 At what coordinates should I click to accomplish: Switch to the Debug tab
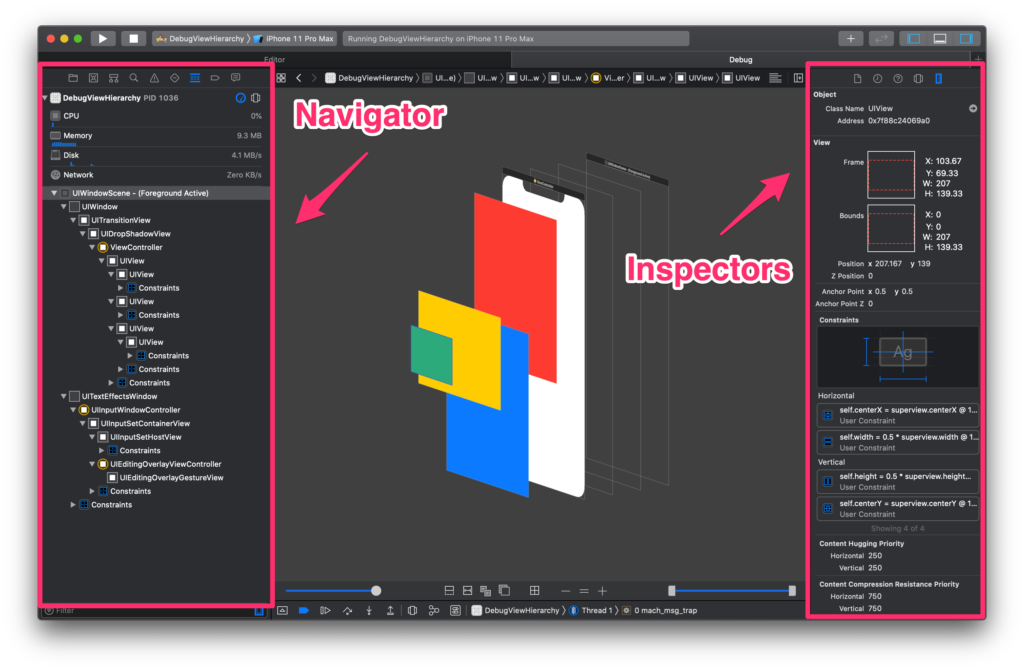point(741,59)
